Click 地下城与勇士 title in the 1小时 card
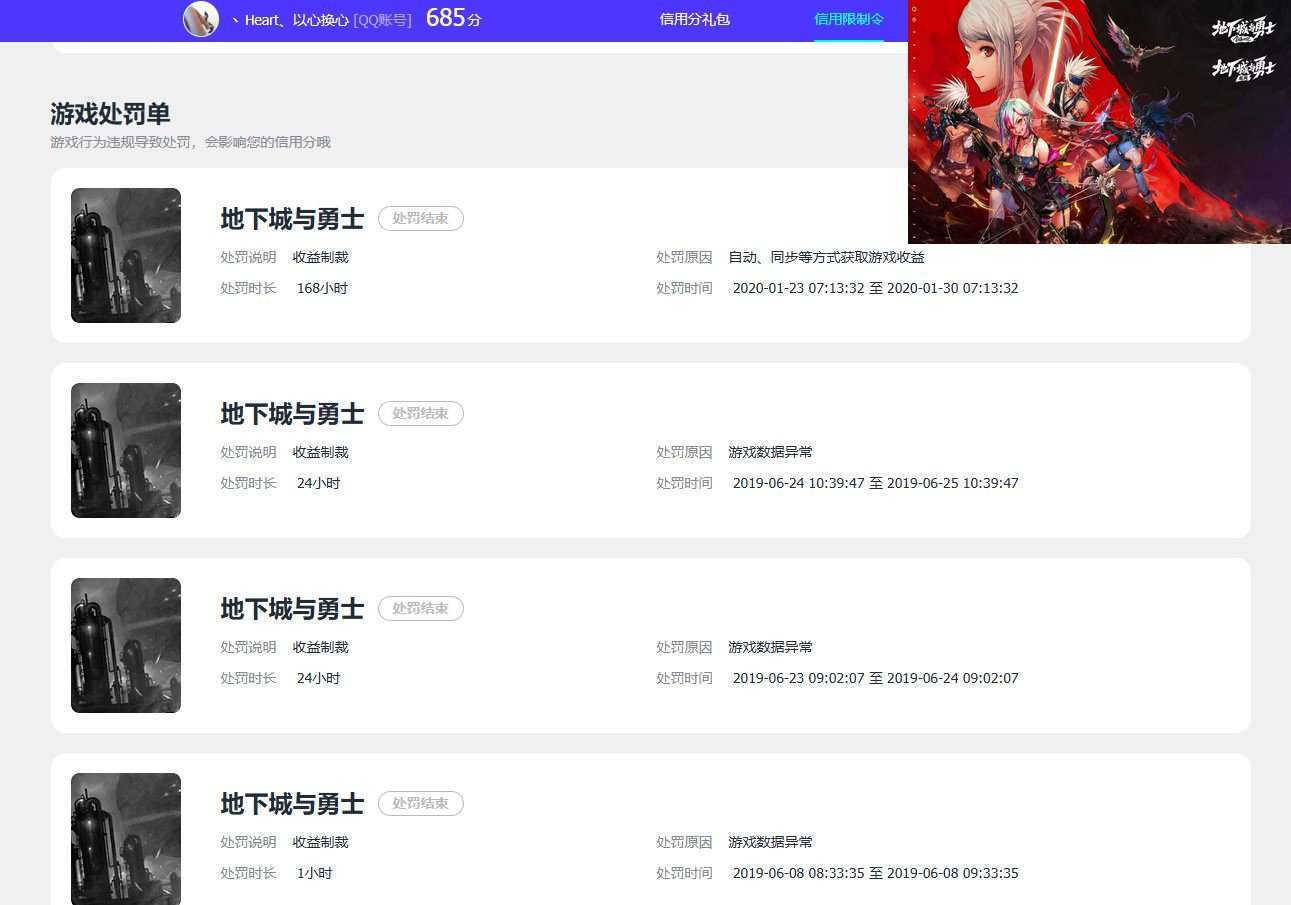1291x905 pixels. (292, 804)
